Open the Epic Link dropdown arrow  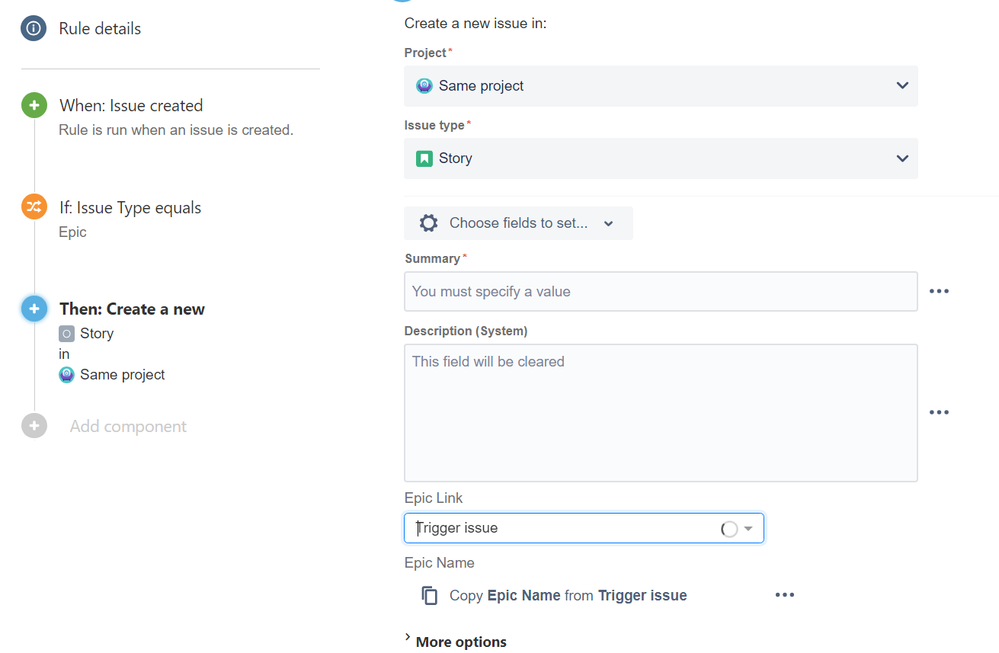click(748, 528)
